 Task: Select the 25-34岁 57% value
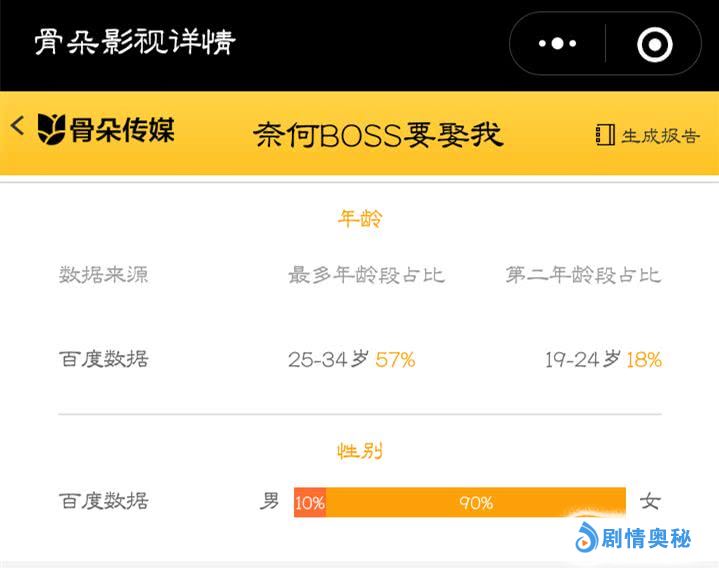coord(351,360)
